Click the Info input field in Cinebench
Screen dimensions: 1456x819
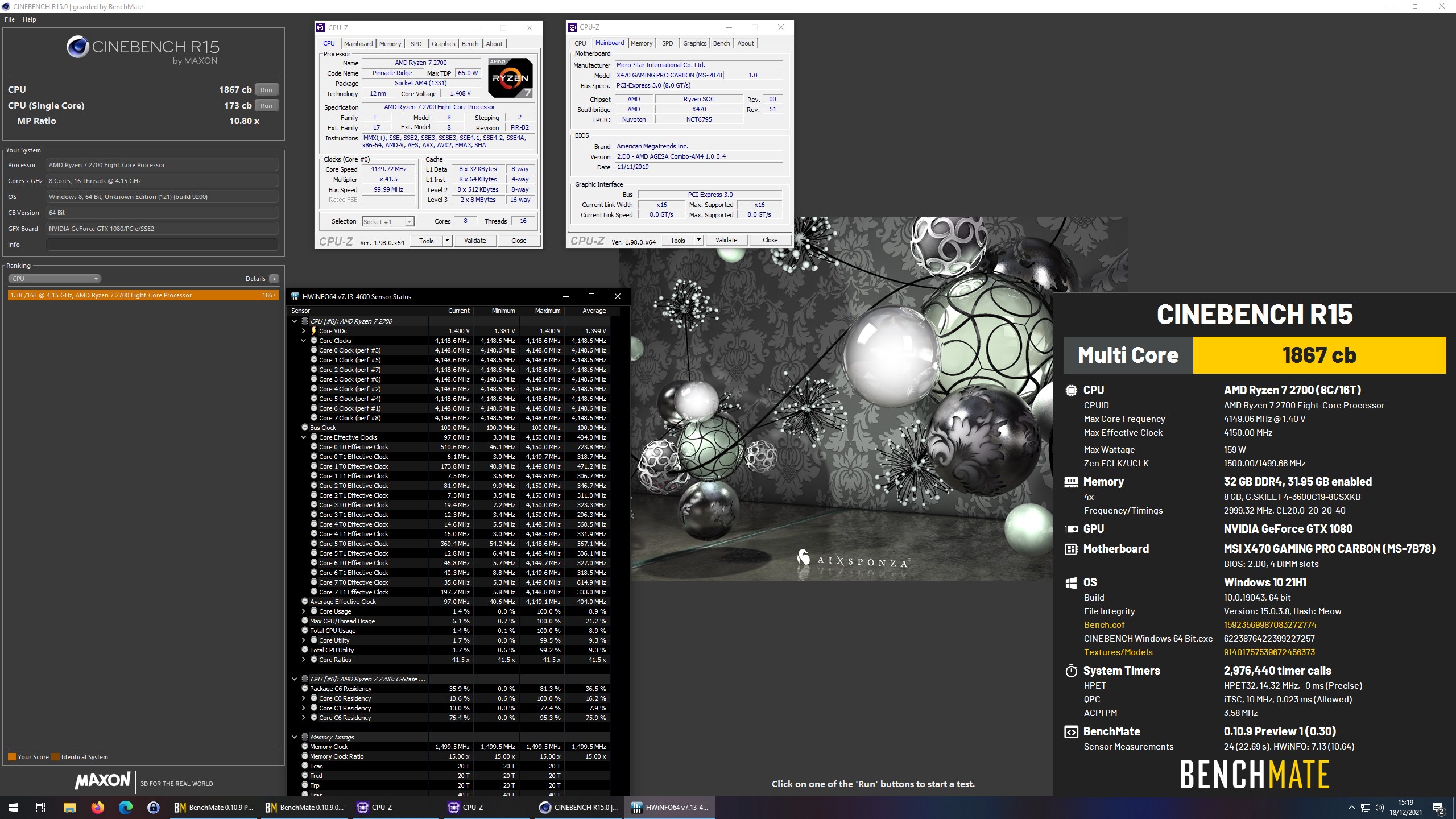(x=163, y=245)
